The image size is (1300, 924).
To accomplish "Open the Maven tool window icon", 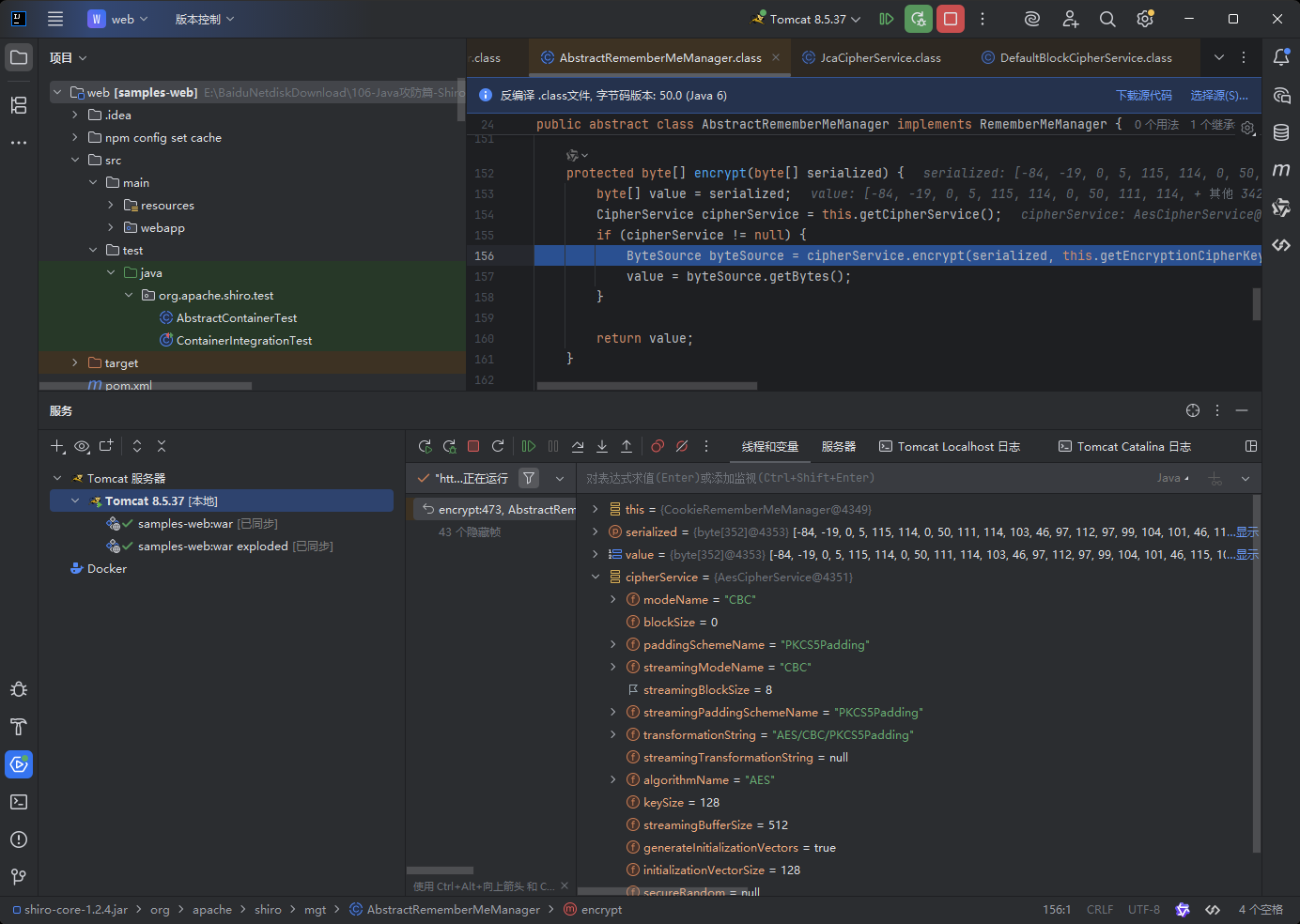I will [x=1281, y=170].
